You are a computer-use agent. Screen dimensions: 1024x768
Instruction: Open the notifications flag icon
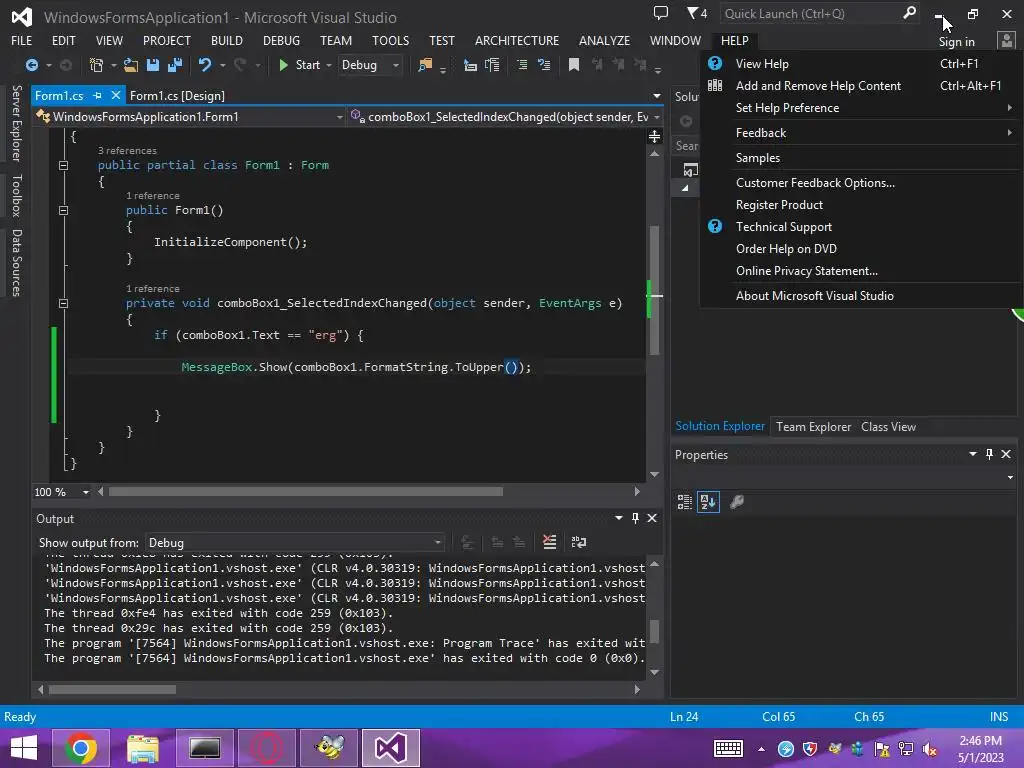697,13
